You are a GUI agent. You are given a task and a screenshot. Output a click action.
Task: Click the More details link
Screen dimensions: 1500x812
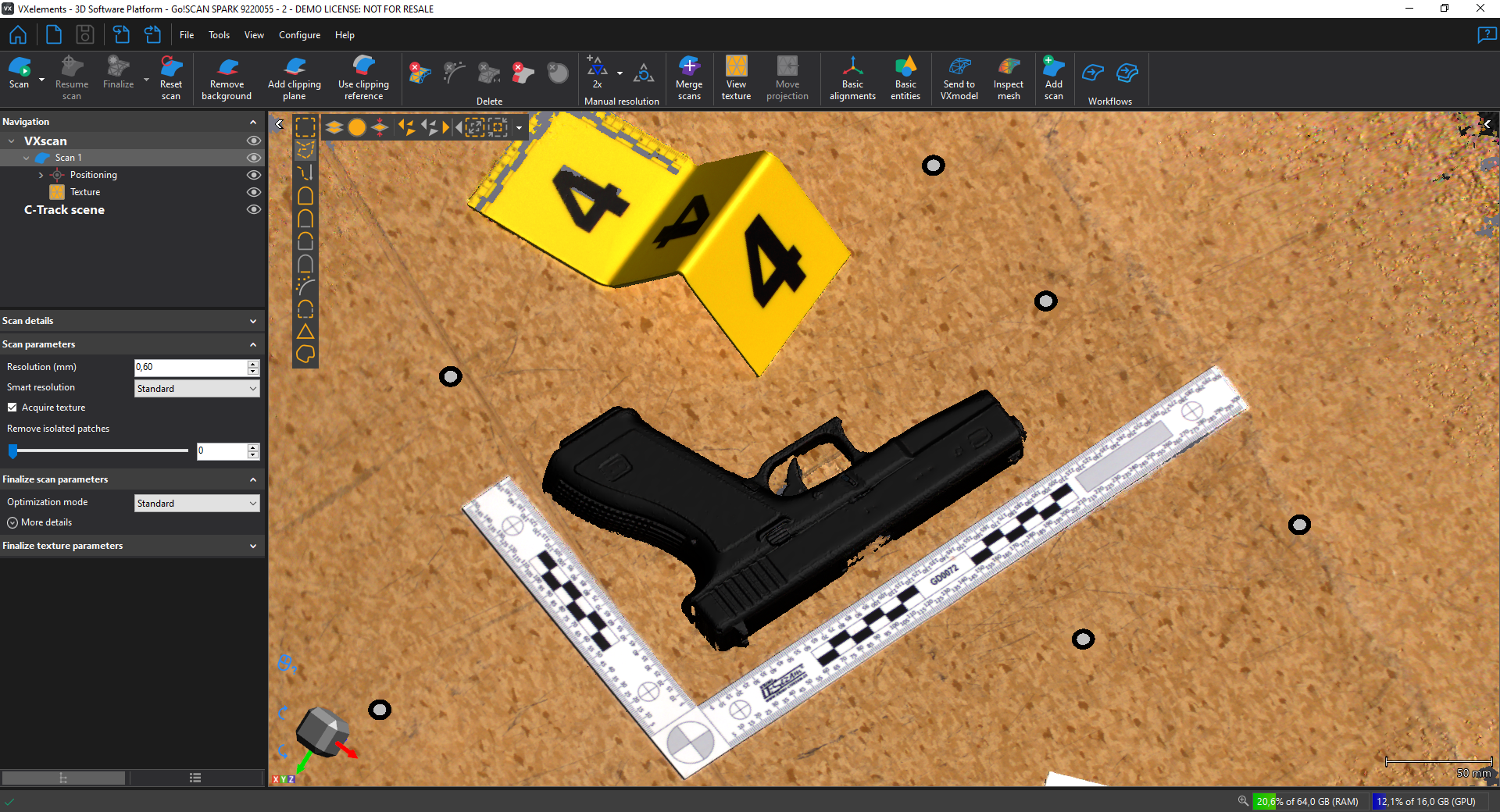(x=46, y=522)
